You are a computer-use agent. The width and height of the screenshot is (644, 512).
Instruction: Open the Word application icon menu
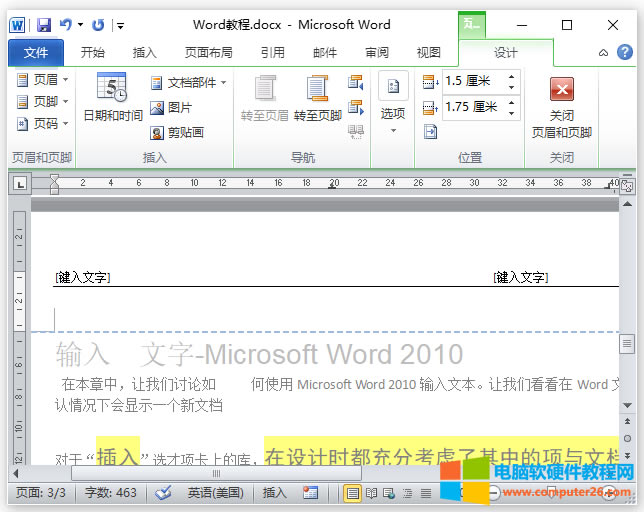(17, 25)
